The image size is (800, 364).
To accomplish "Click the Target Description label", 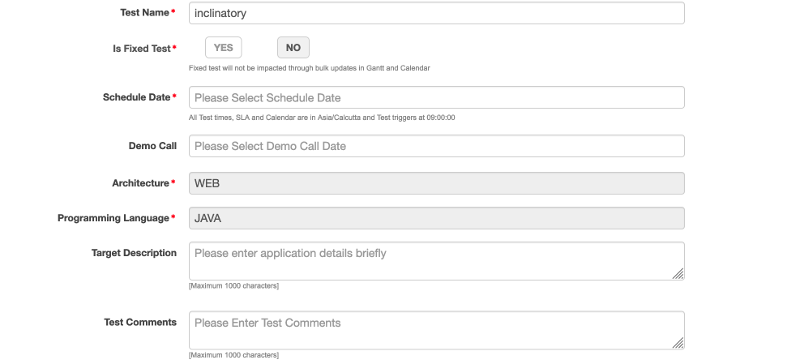I will point(134,253).
